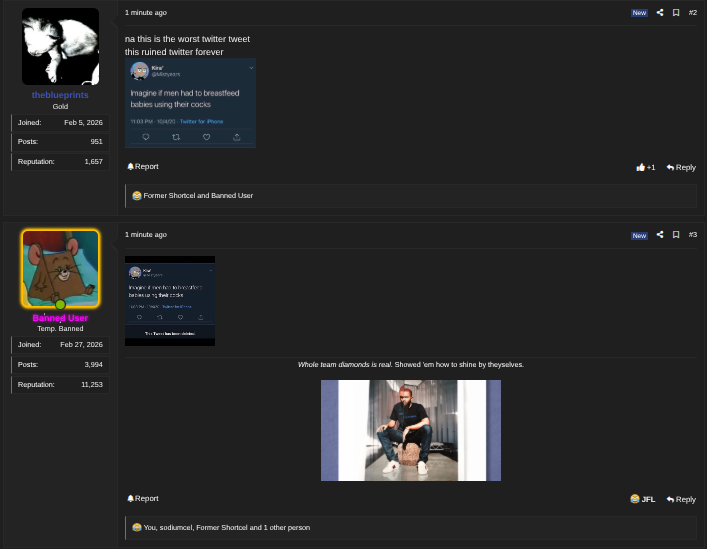
Task: Open signature image of man sitting
Action: coord(410,430)
